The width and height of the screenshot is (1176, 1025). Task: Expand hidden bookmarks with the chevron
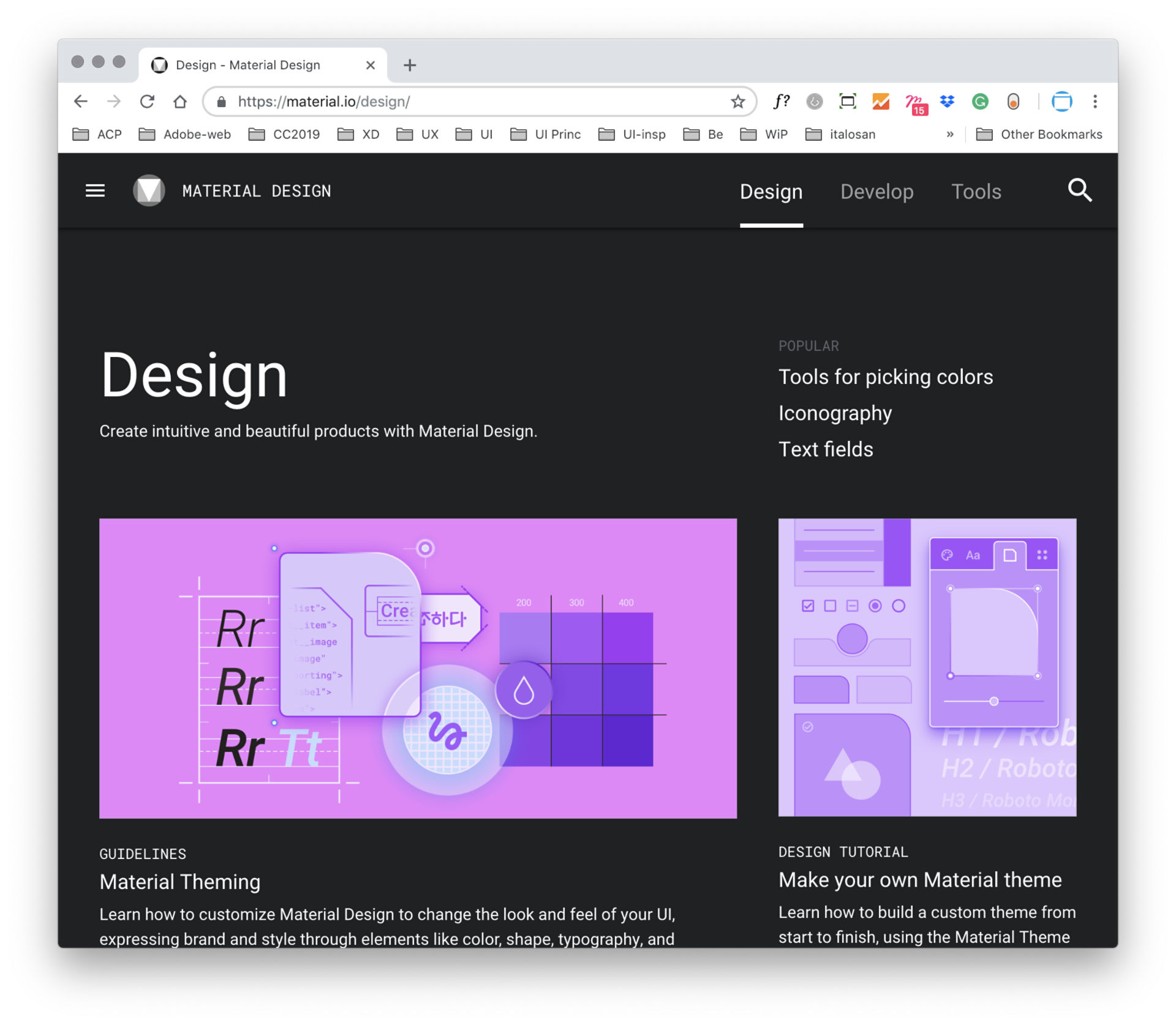(950, 134)
